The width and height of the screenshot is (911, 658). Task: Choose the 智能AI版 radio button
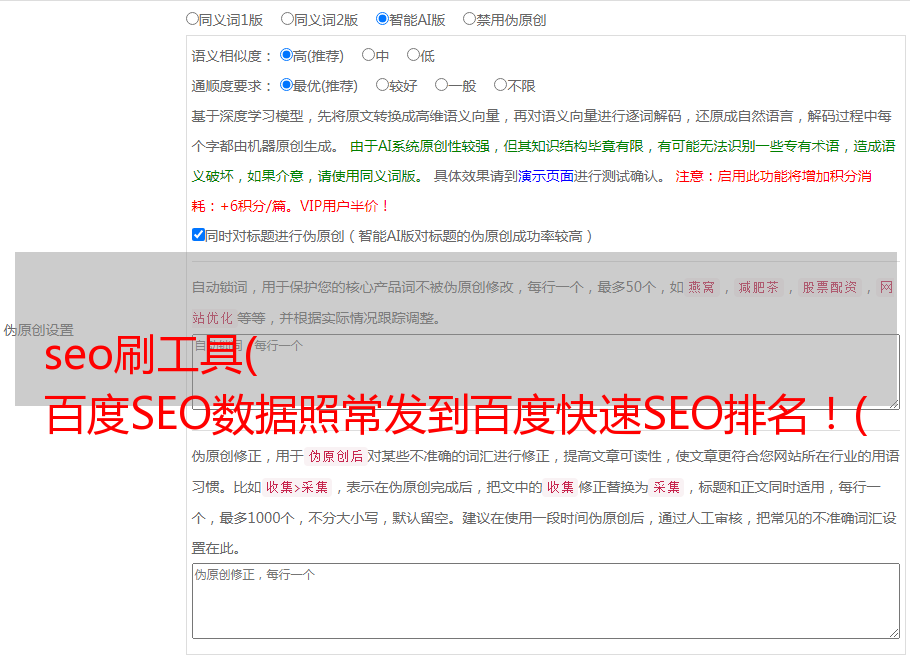(x=382, y=19)
